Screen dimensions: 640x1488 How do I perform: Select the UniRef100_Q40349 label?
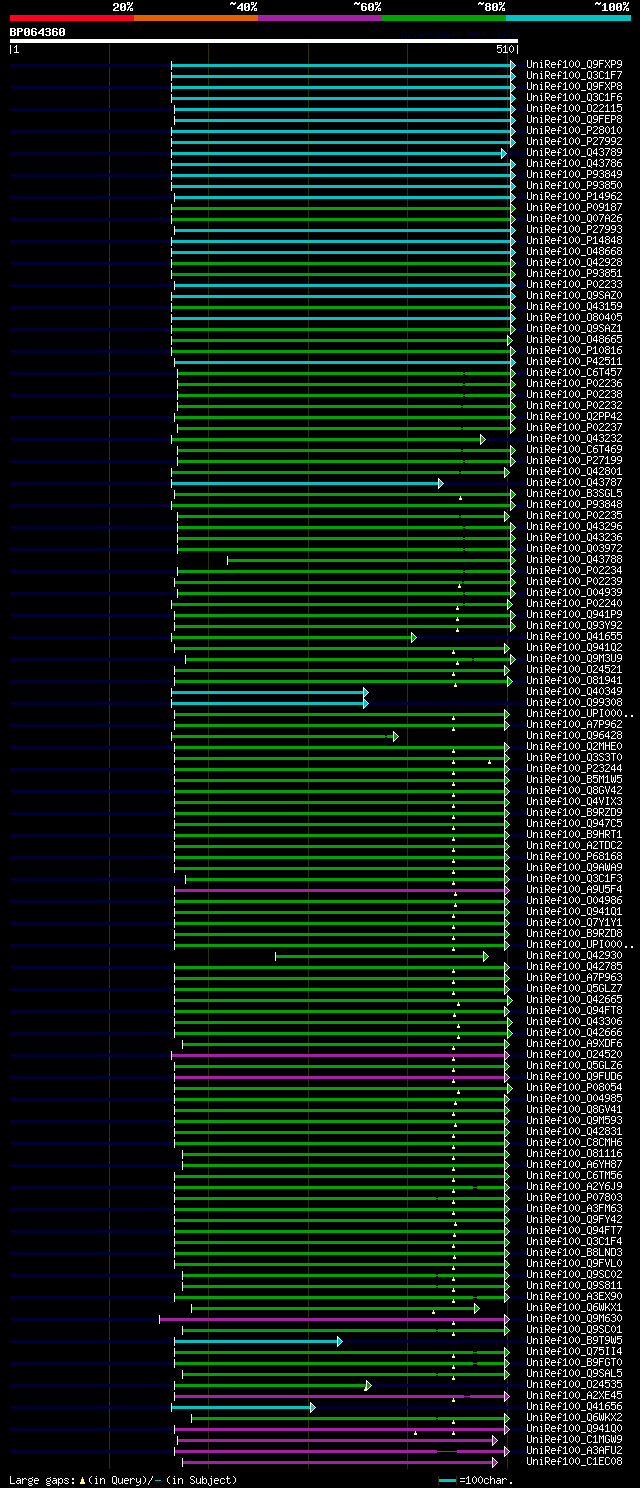(x=574, y=692)
